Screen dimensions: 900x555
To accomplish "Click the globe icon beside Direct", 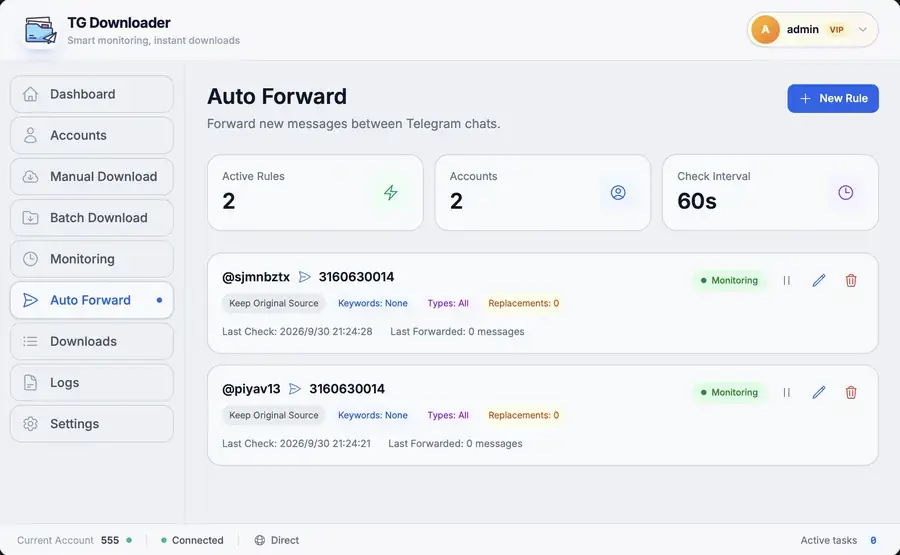I will [260, 540].
